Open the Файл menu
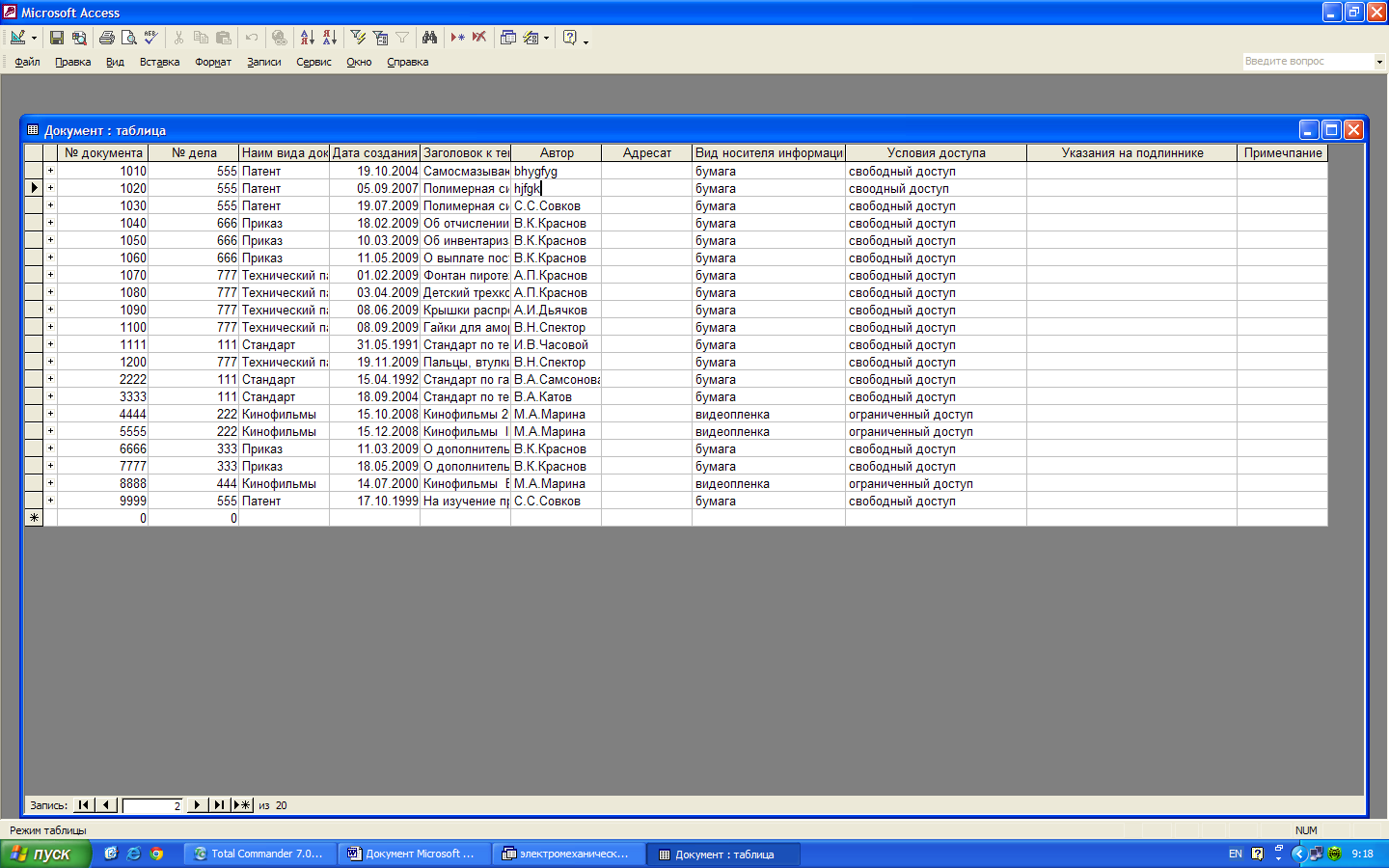Image resolution: width=1389 pixels, height=868 pixels. 27,62
